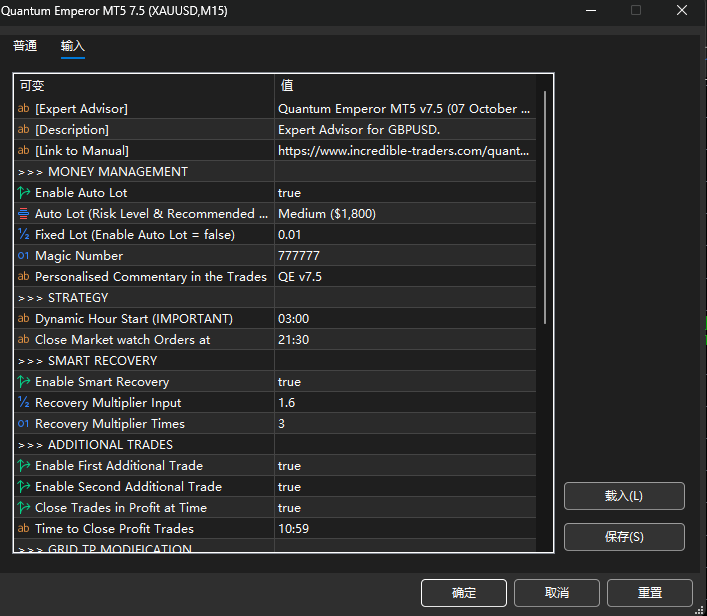
Task: Click the 保存(S) button
Action: click(x=624, y=537)
